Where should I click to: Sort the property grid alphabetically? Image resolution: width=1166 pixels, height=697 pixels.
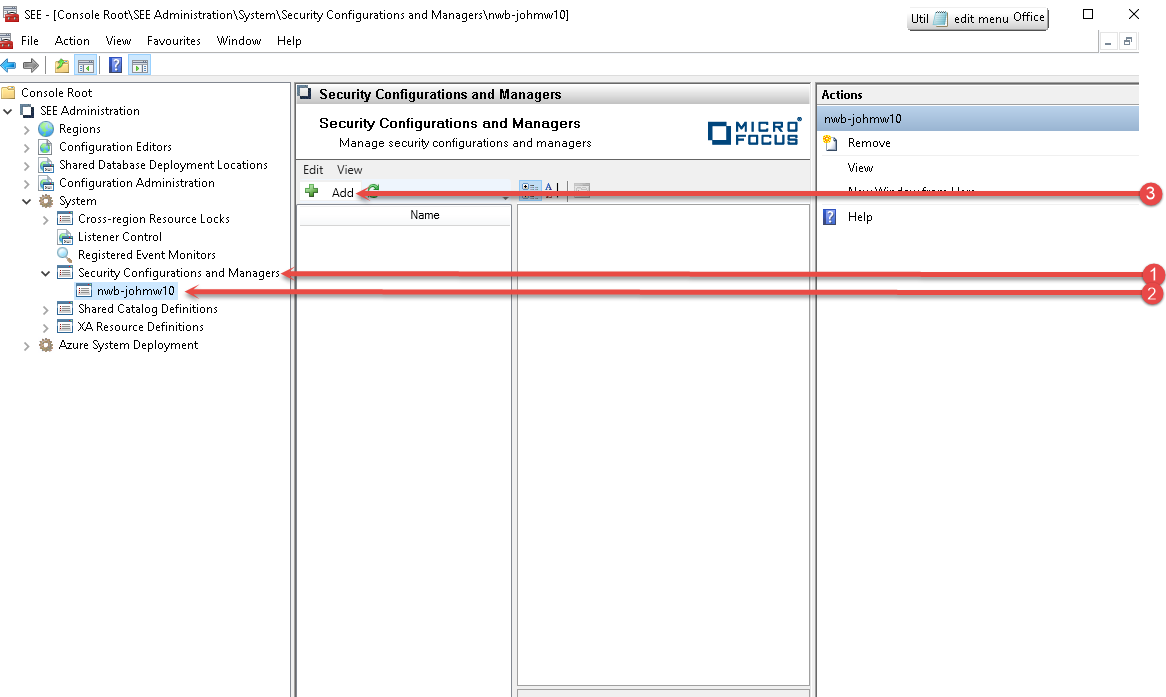[550, 189]
